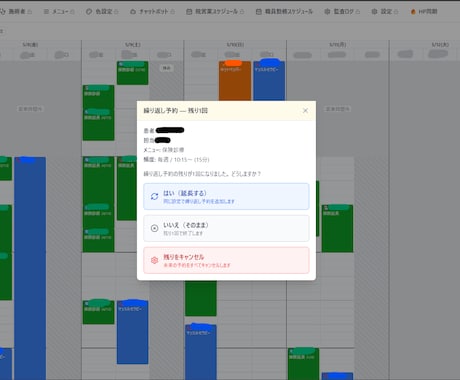Click the 5/10(日) date header

tap(235, 45)
